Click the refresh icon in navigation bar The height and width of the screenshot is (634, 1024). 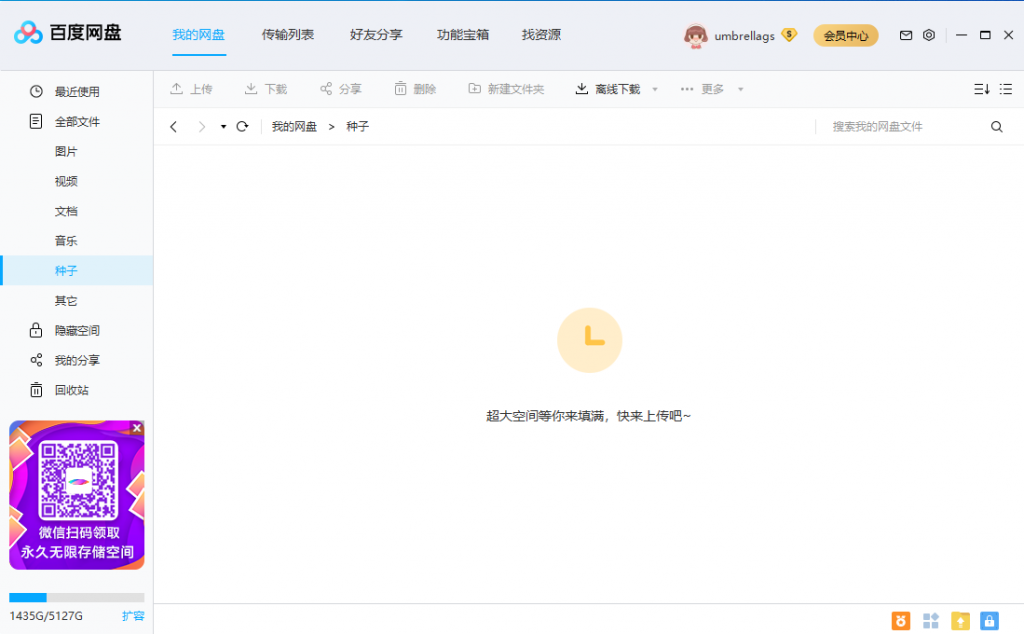(x=242, y=127)
